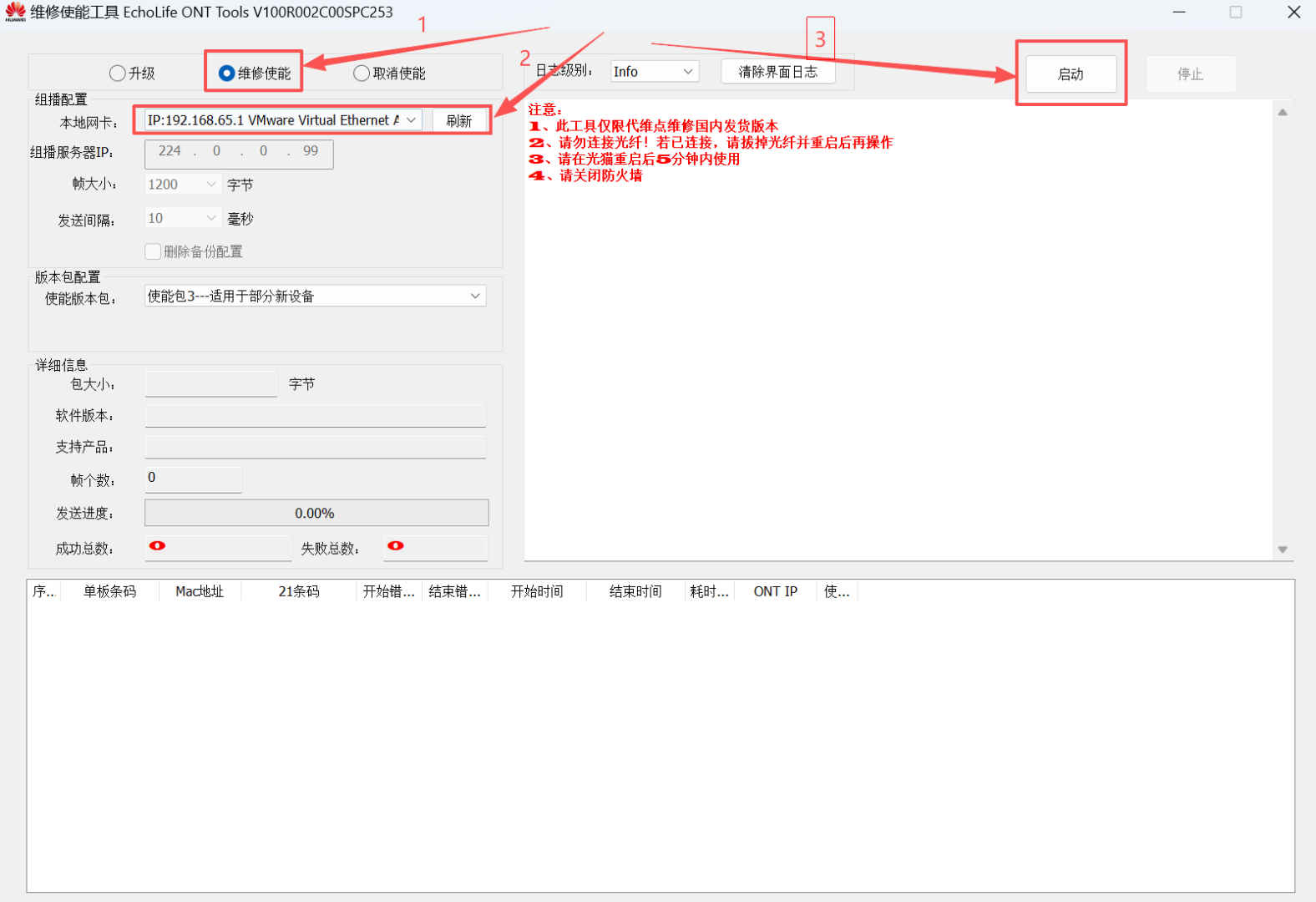The image size is (1316, 902).
Task: Click the 开始错... column header
Action: (x=389, y=591)
